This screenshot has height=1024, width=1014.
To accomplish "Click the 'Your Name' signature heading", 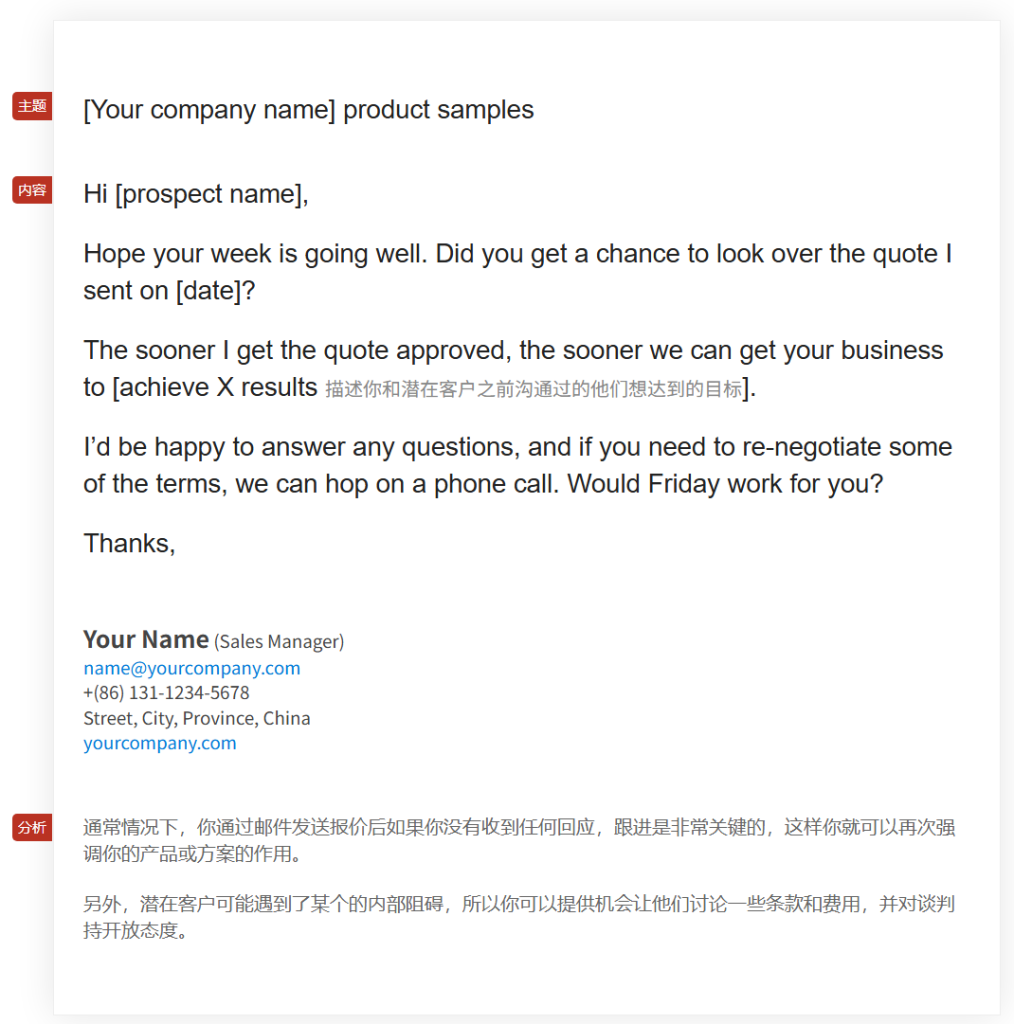I will pyautogui.click(x=146, y=639).
